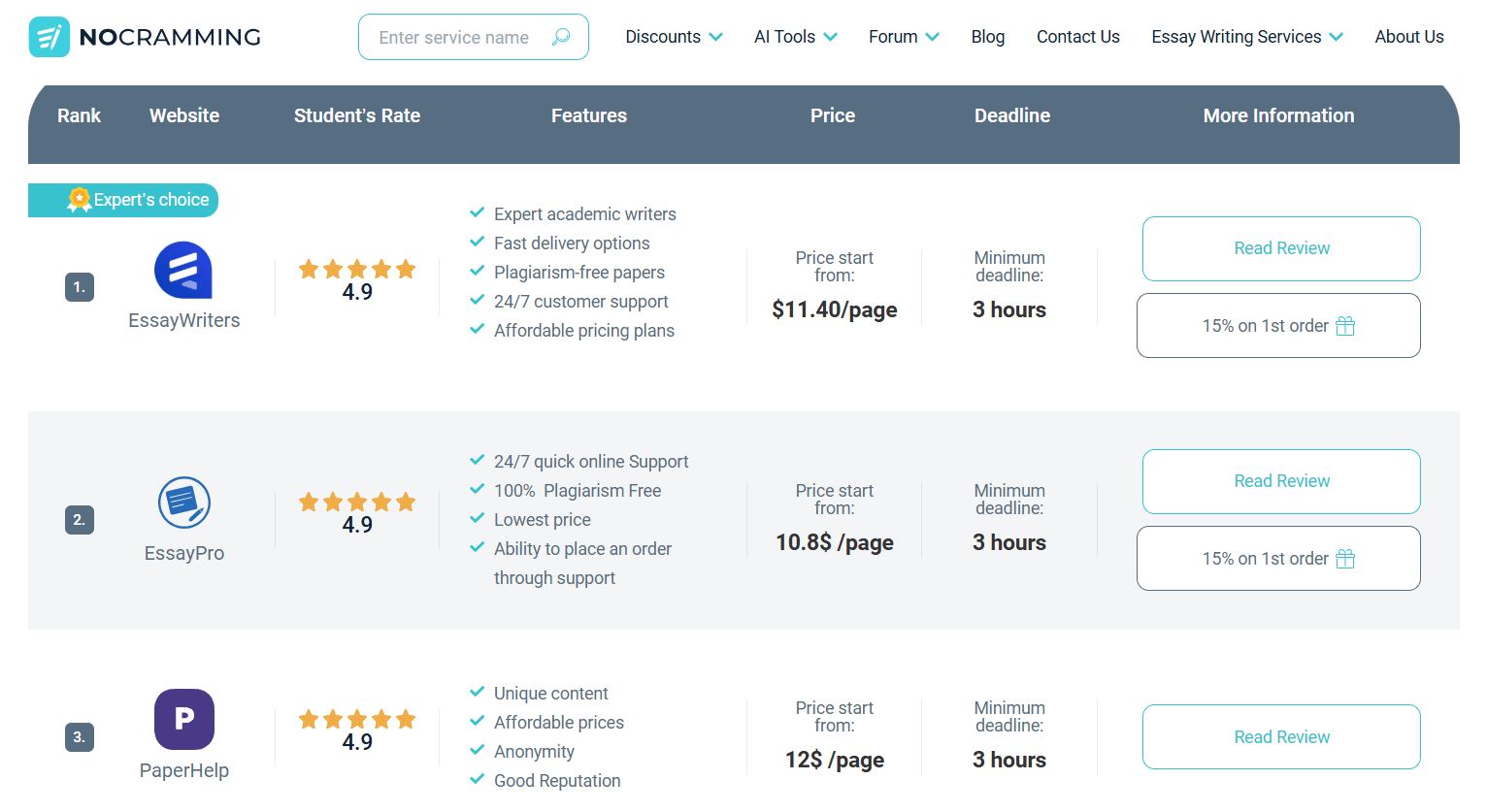Click "Affordable prices" feature text
Image resolution: width=1487 pixels, height=812 pixels.
pyautogui.click(x=559, y=723)
